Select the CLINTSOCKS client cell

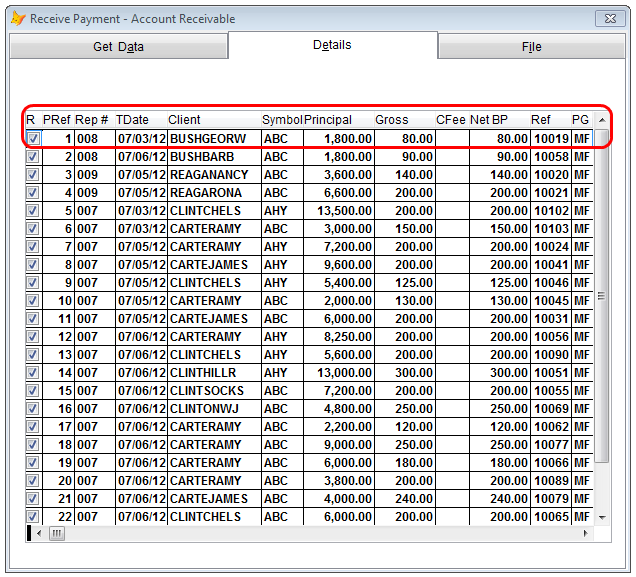[x=214, y=390]
